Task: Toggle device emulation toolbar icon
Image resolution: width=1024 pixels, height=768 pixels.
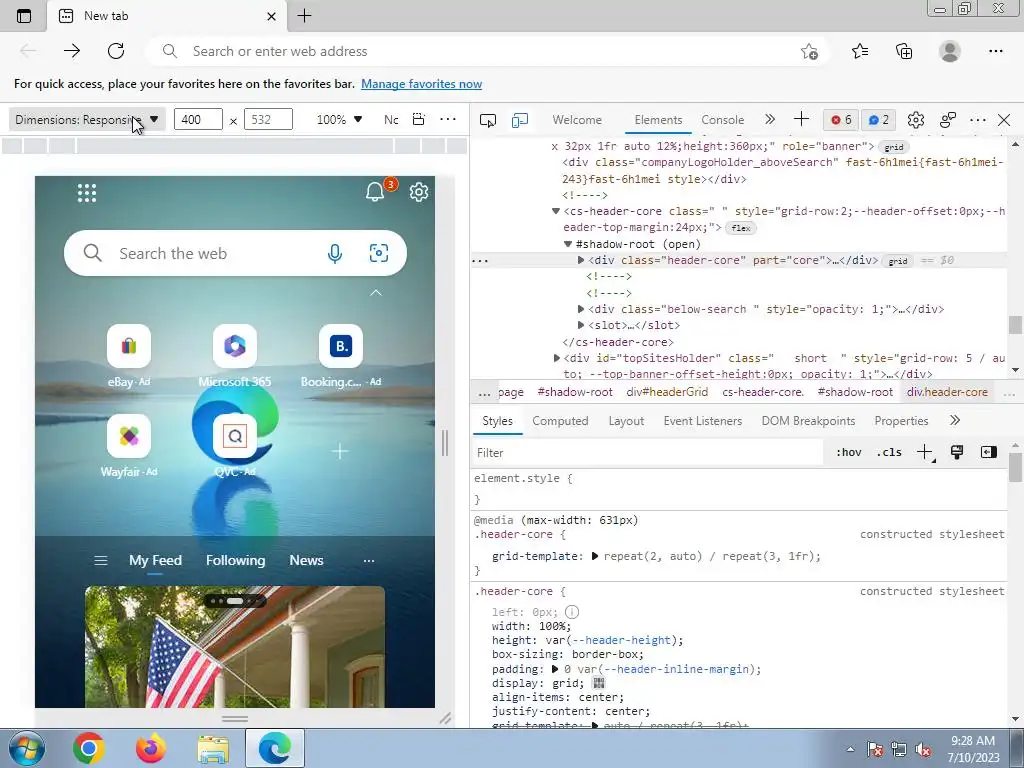Action: (520, 120)
